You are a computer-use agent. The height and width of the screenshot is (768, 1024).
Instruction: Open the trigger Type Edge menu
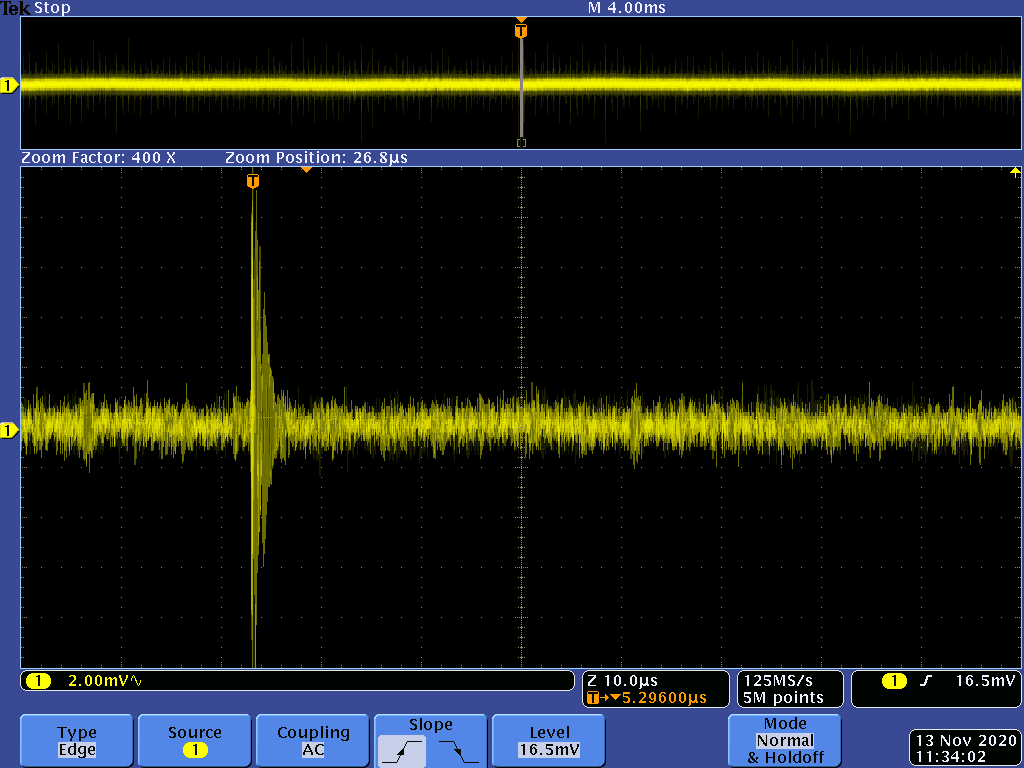point(77,741)
